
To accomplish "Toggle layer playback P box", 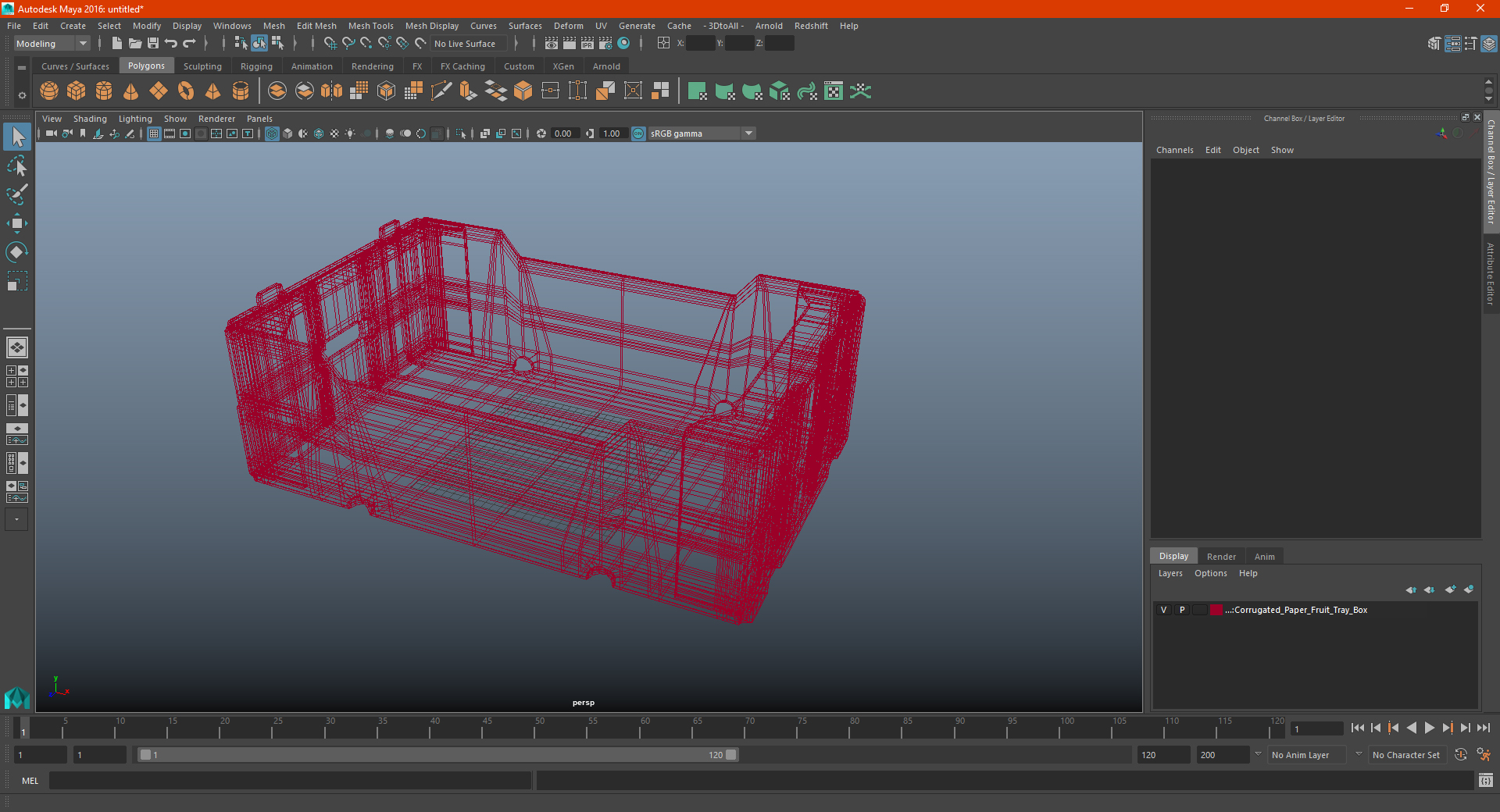I will pyautogui.click(x=1182, y=611).
